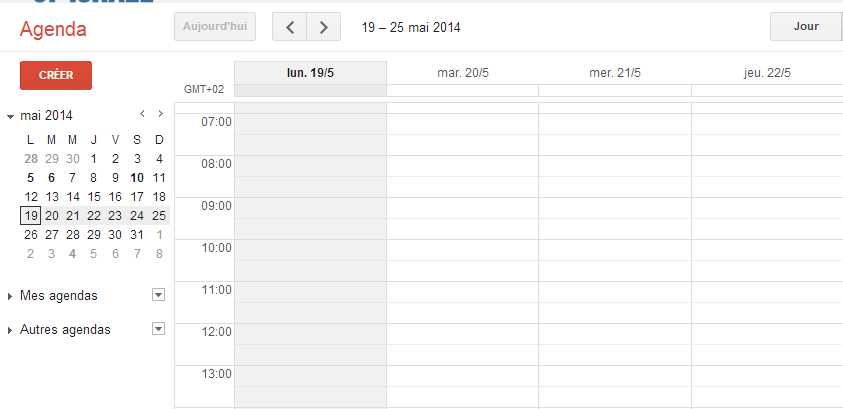Open the mar. 20/5 day header
Image resolution: width=843 pixels, height=409 pixels.
(x=463, y=73)
